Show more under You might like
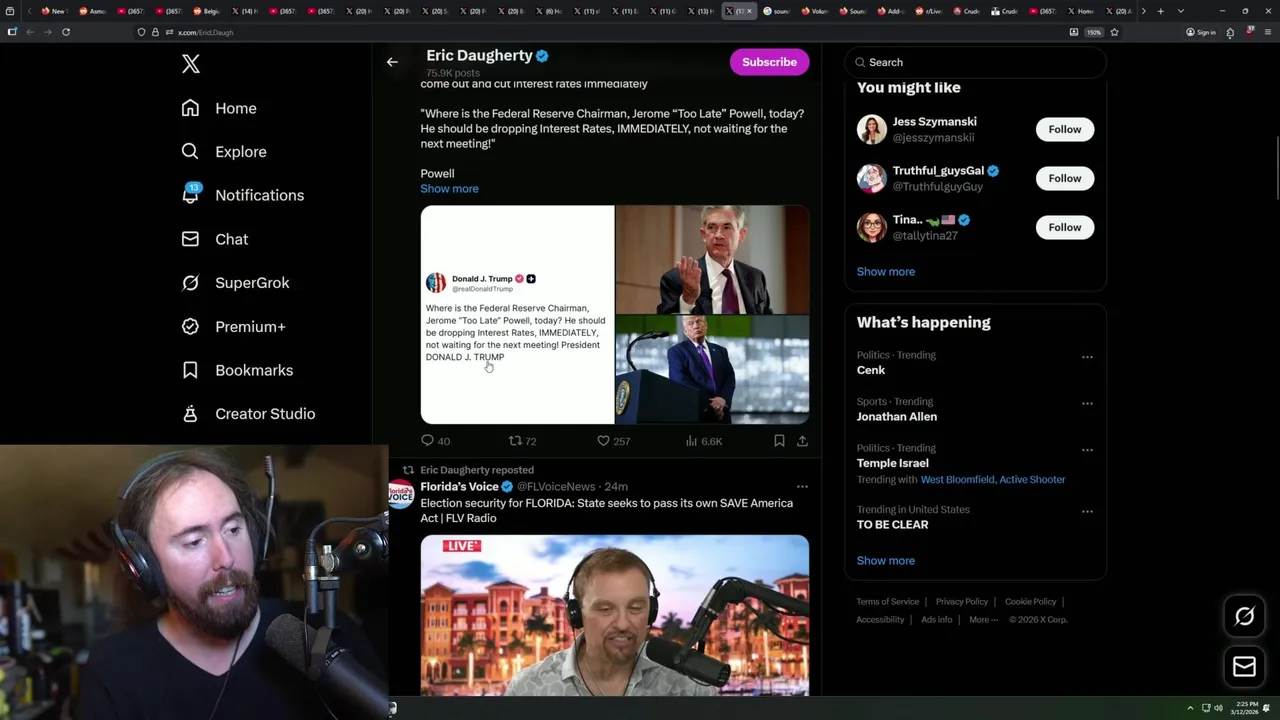This screenshot has height=720, width=1280. (x=885, y=272)
